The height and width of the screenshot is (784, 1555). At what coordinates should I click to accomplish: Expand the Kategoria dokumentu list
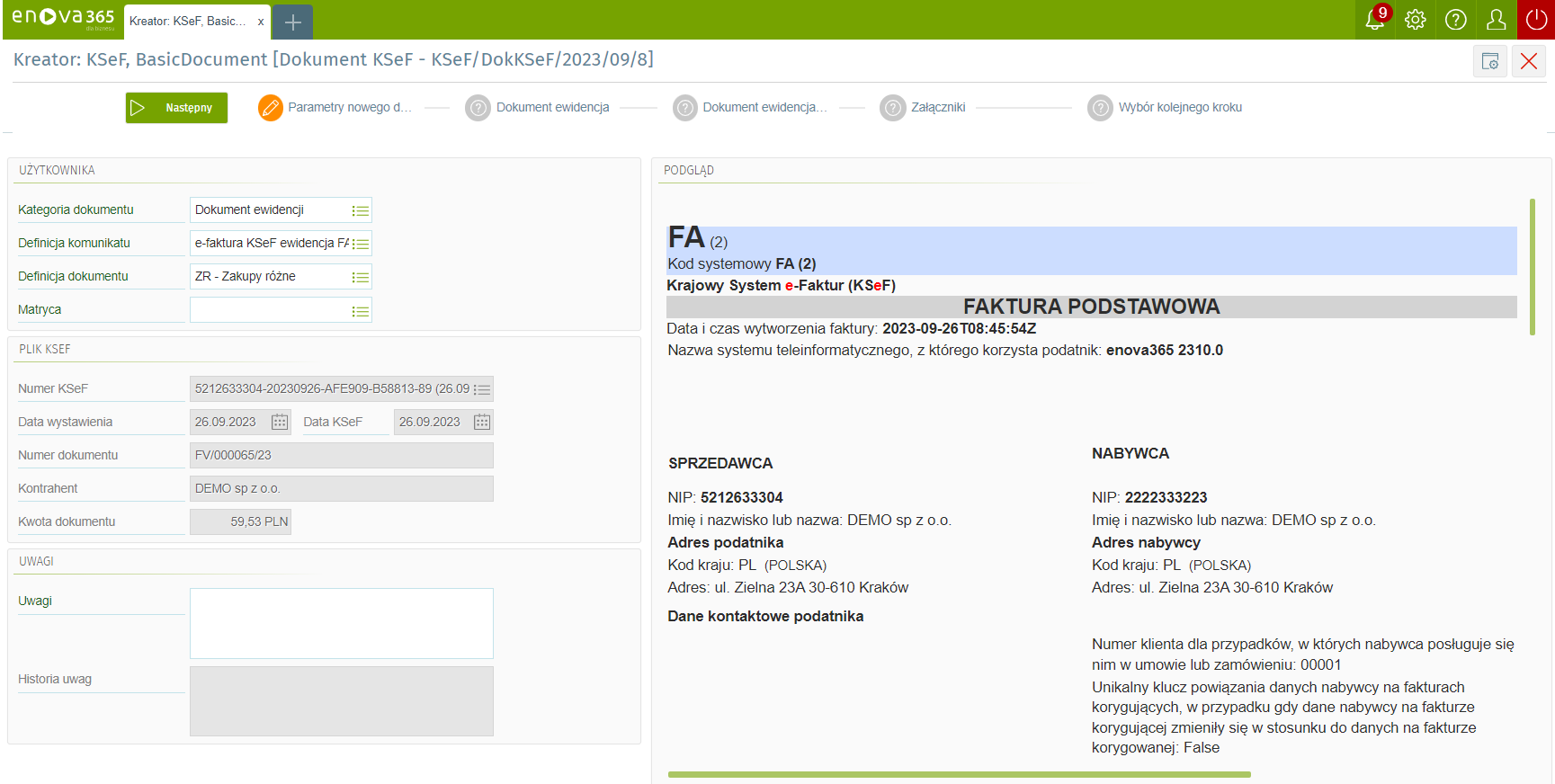tap(360, 210)
